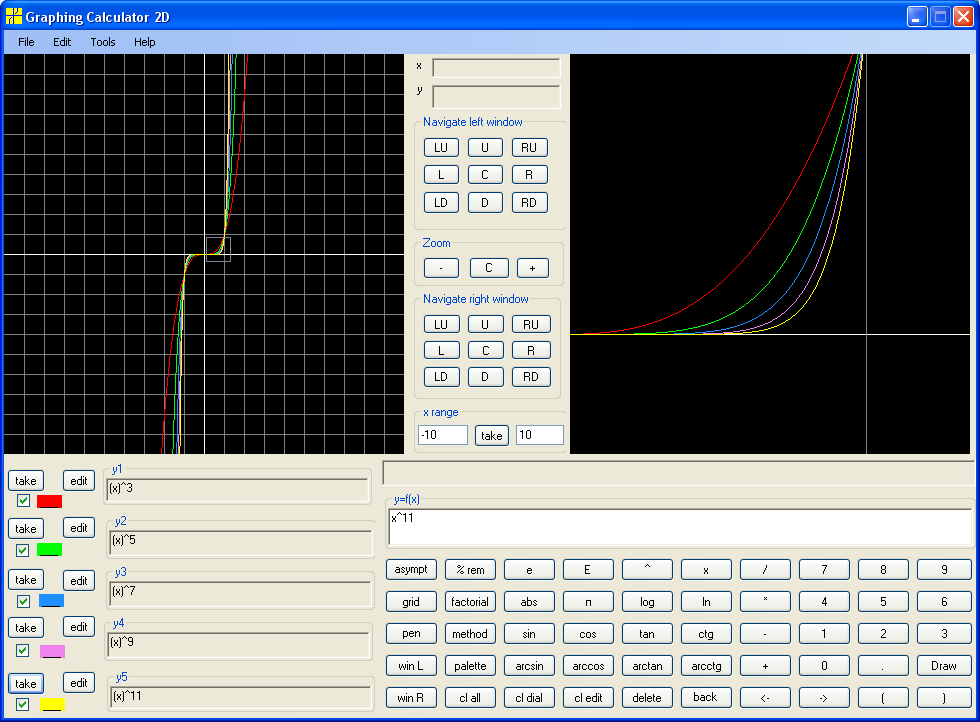This screenshot has width=980, height=722.
Task: Insert the natural log ln function
Action: point(706,601)
